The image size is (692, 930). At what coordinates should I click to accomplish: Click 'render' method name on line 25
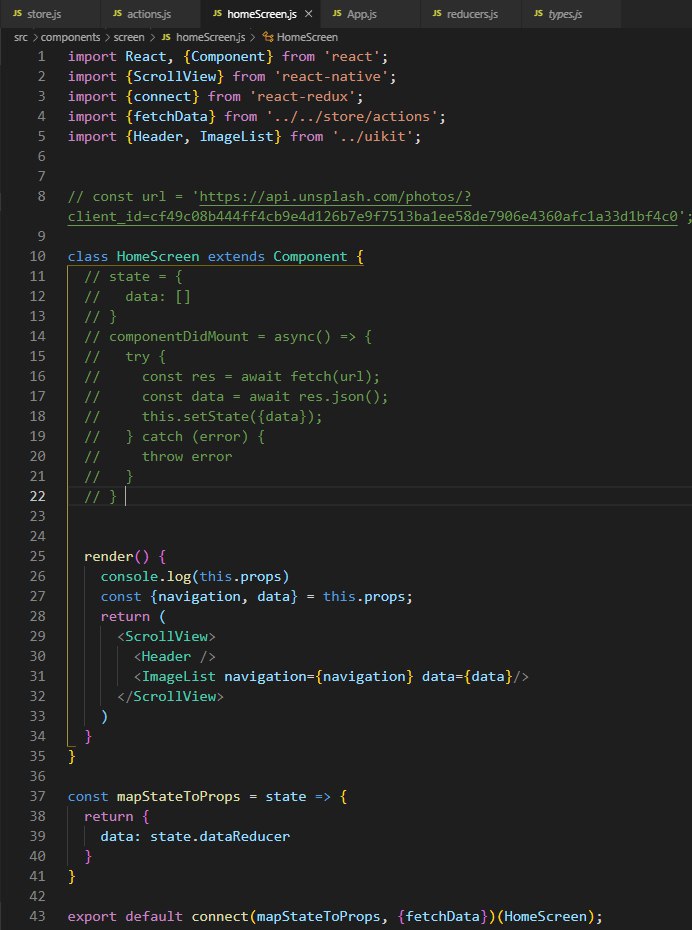[109, 556]
